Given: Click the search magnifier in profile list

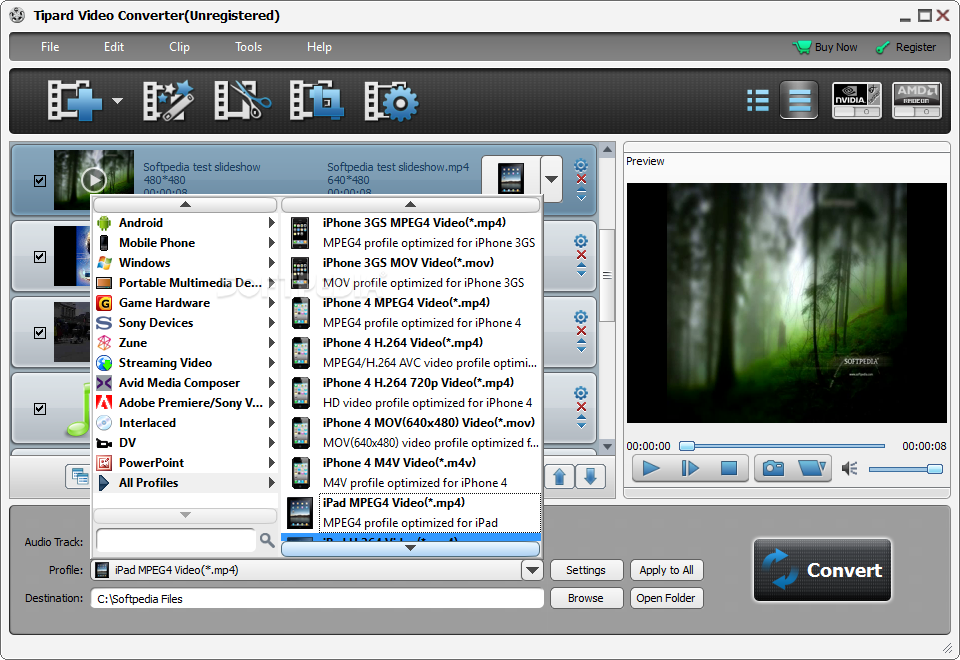Looking at the screenshot, I should [x=267, y=540].
